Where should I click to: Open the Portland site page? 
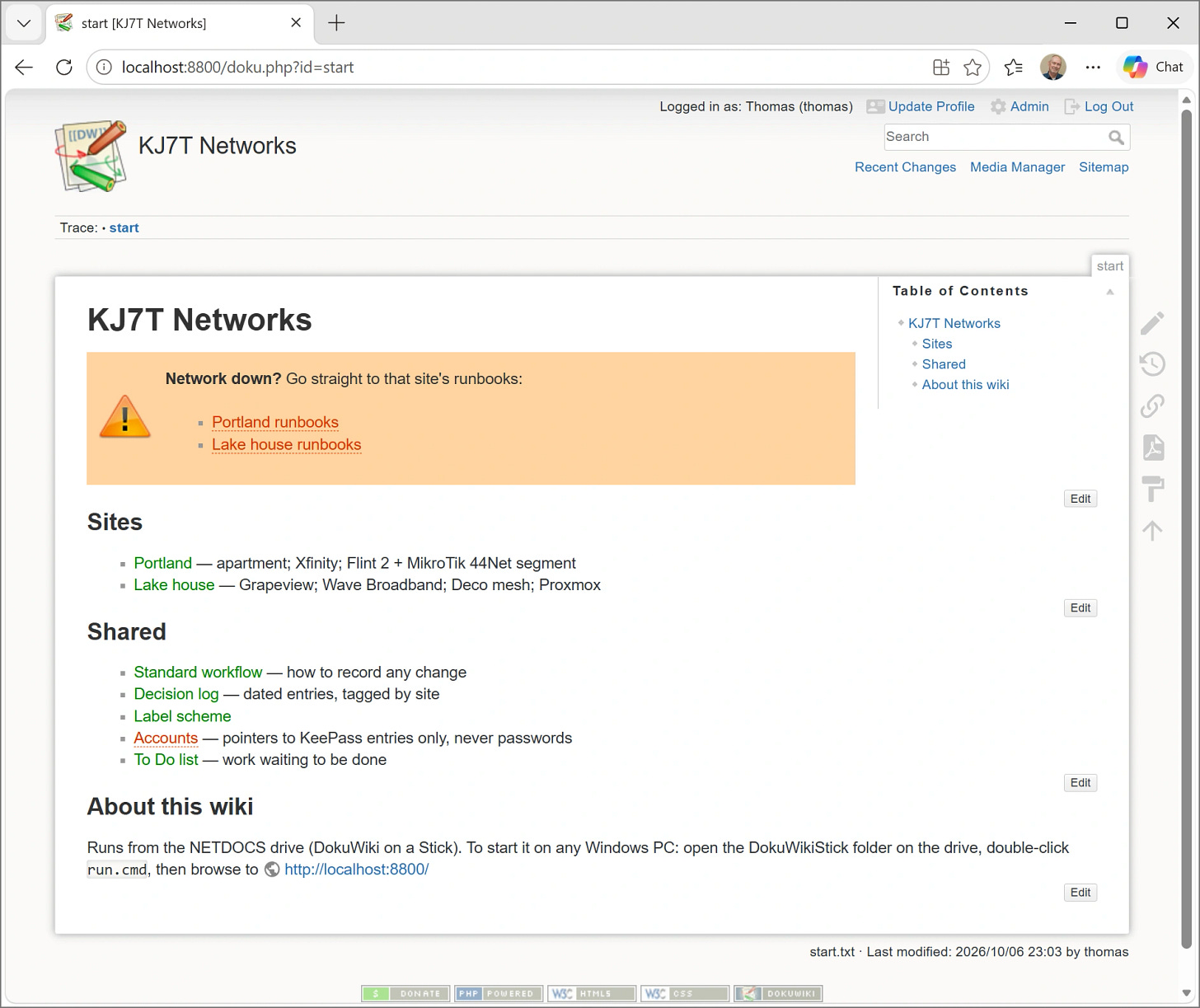[x=162, y=563]
